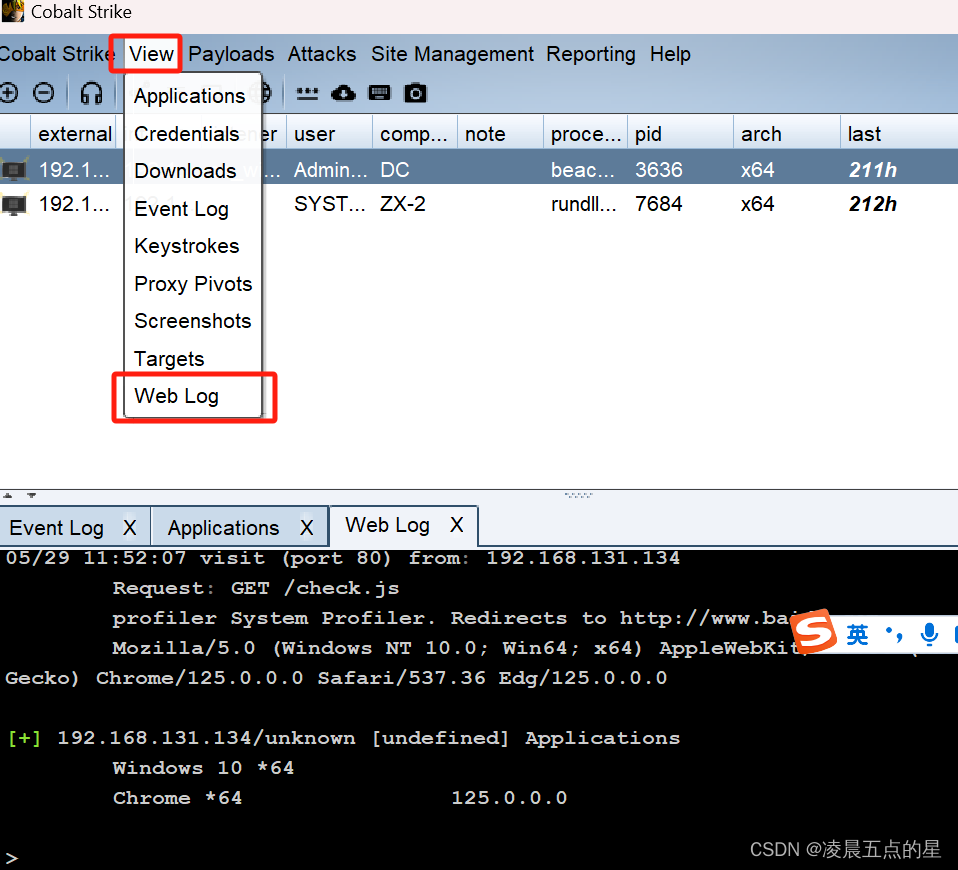Click the 212h last check-in value
Viewport: 958px width, 870px height.
[872, 204]
